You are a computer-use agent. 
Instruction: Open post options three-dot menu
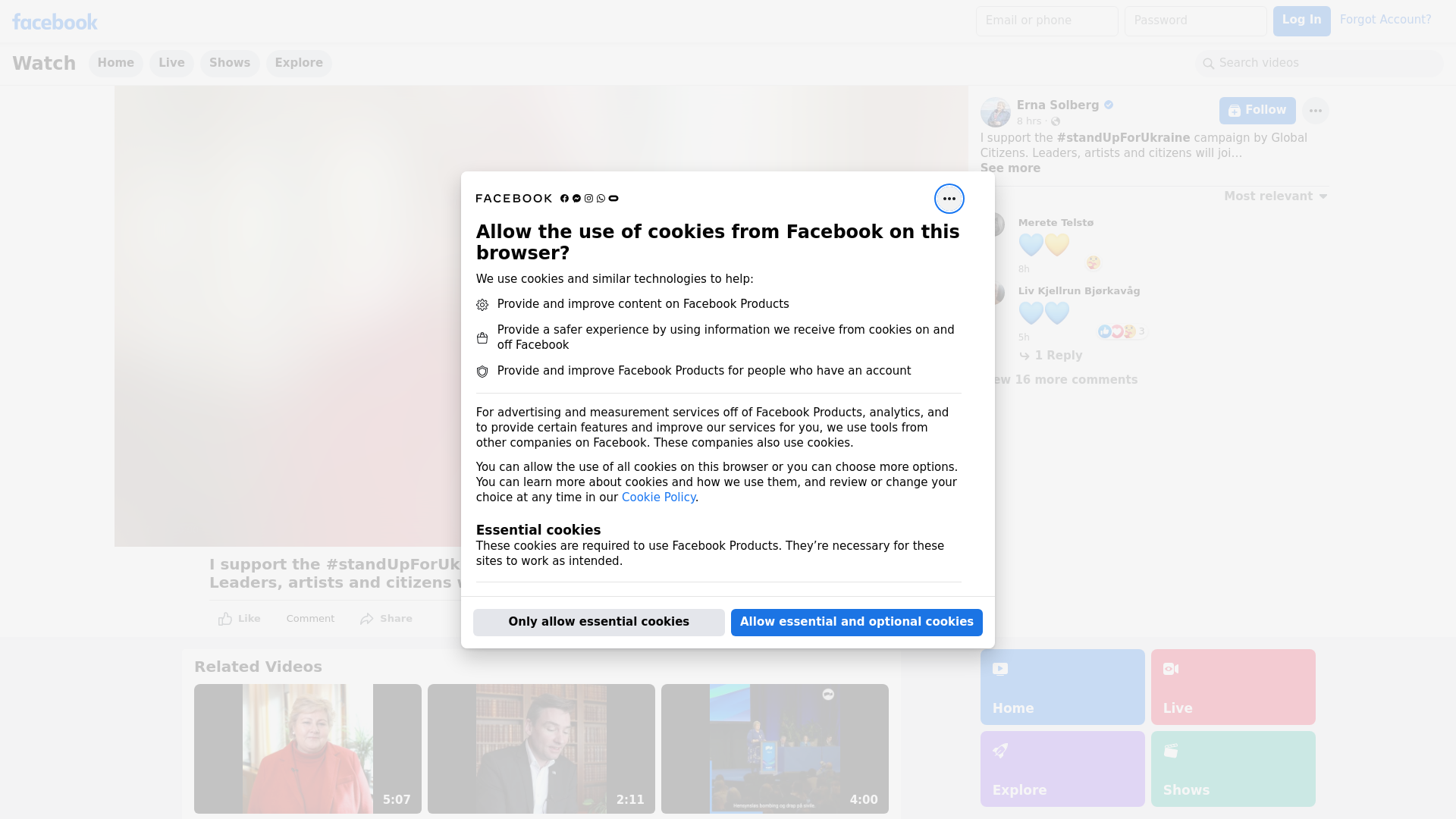click(x=1315, y=111)
